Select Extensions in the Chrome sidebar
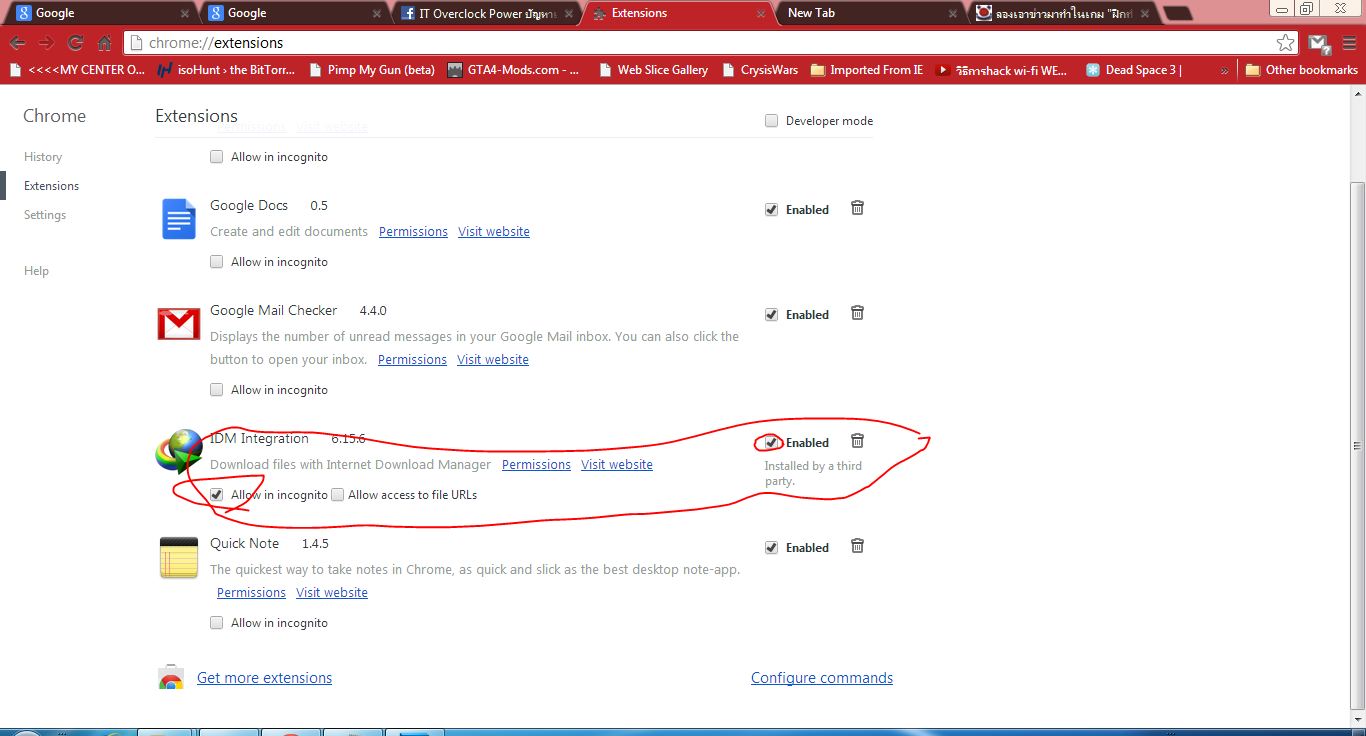The width and height of the screenshot is (1366, 736). coord(51,186)
